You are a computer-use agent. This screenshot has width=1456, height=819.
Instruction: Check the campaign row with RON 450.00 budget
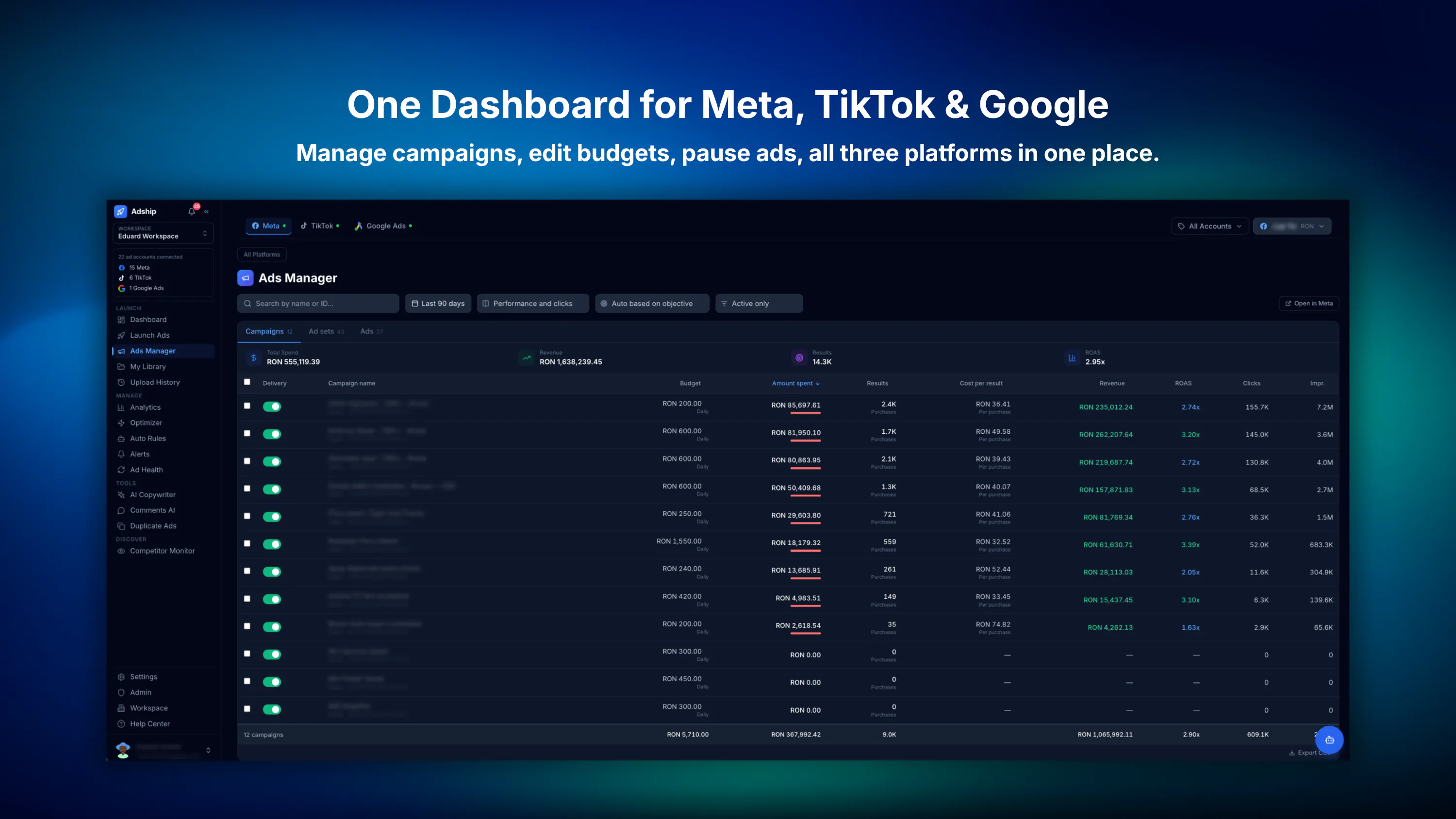247,681
